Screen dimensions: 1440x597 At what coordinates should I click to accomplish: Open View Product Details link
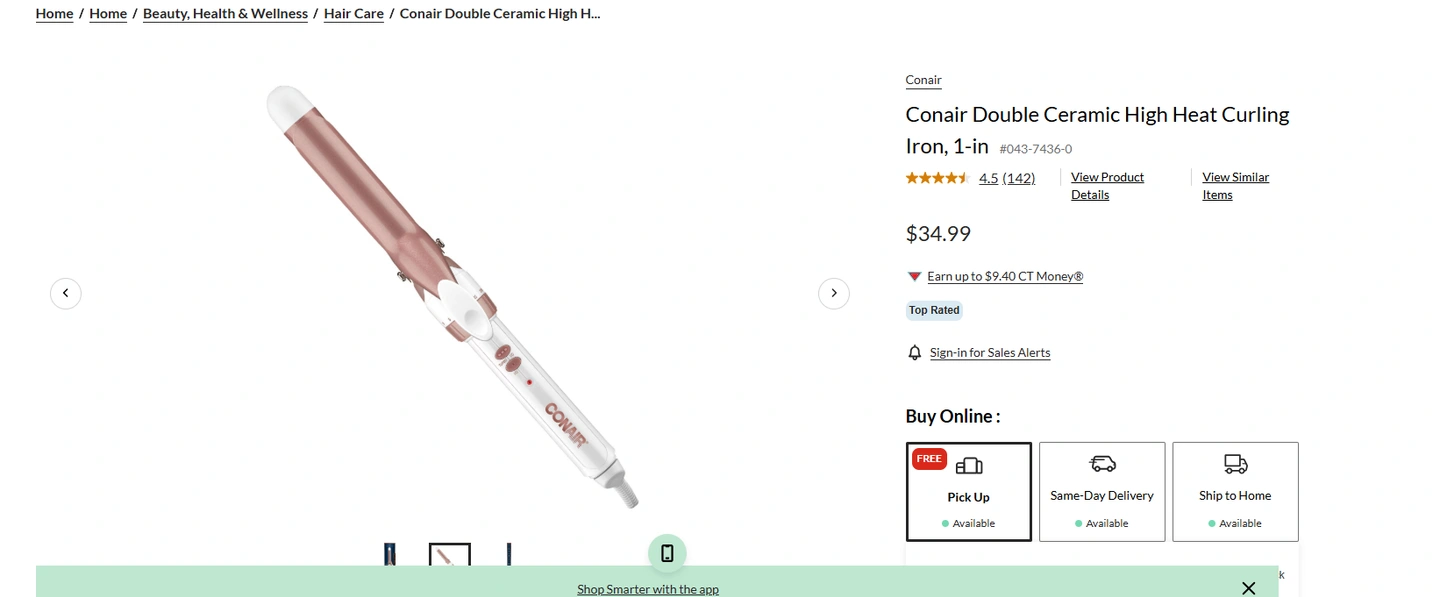(1107, 186)
